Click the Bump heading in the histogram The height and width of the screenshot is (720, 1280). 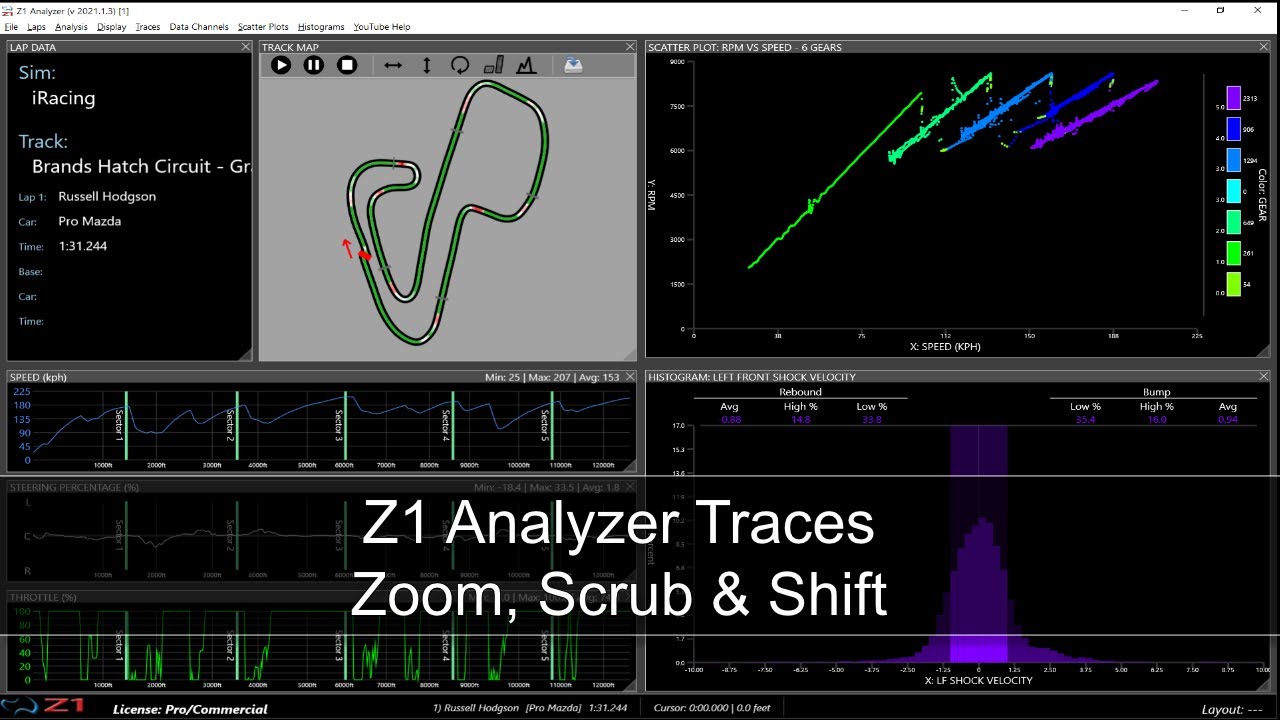coord(1156,392)
